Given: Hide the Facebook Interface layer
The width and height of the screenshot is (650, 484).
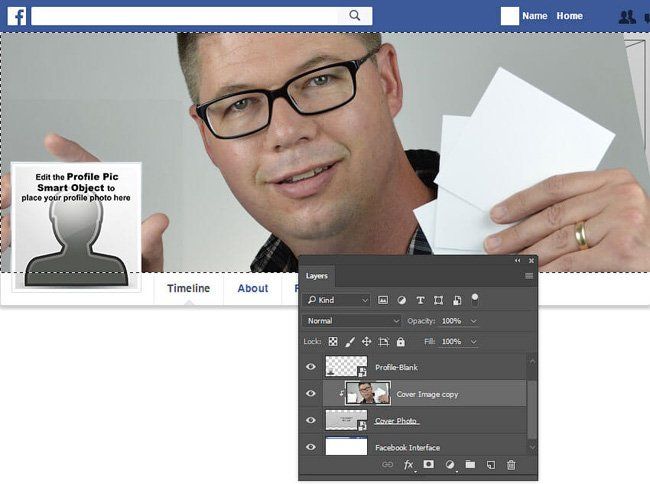Looking at the screenshot, I should pyautogui.click(x=310, y=447).
